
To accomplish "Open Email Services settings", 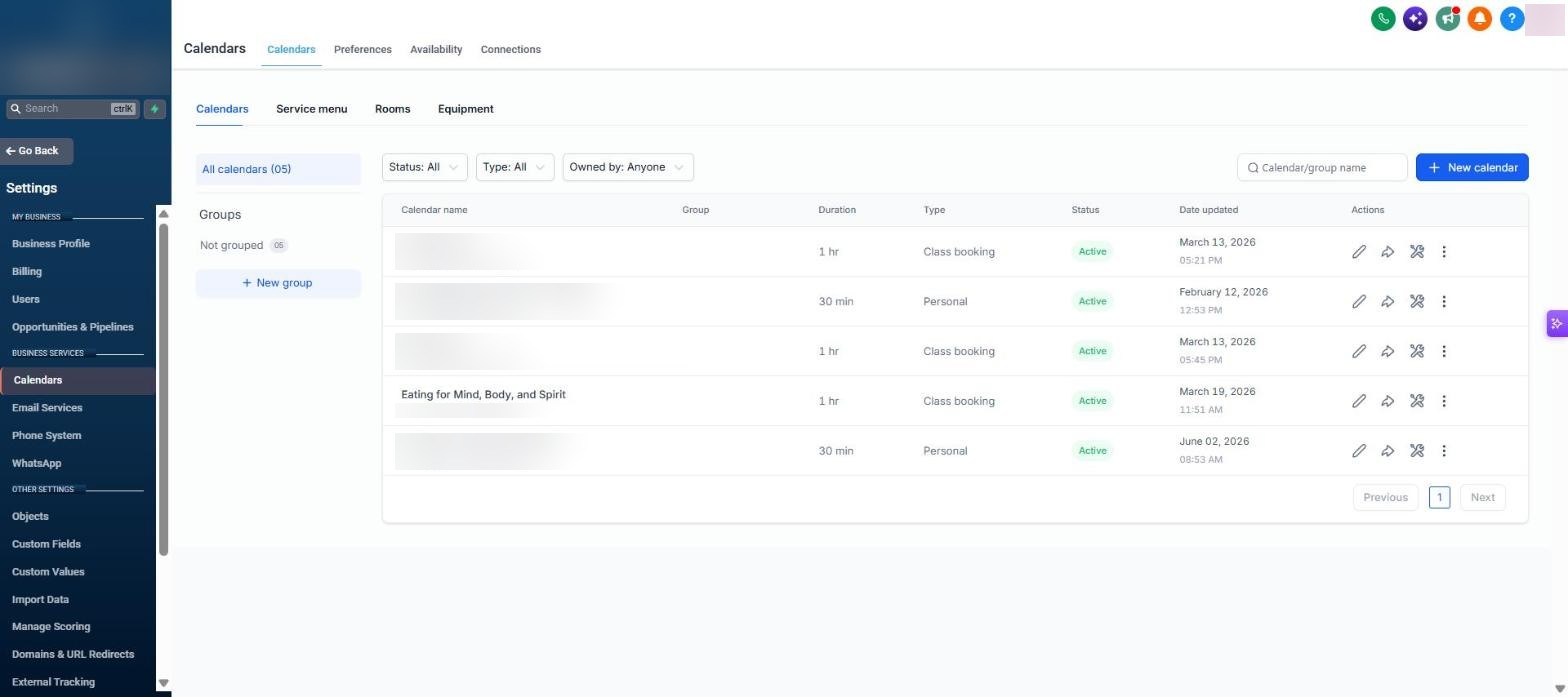I will point(47,408).
